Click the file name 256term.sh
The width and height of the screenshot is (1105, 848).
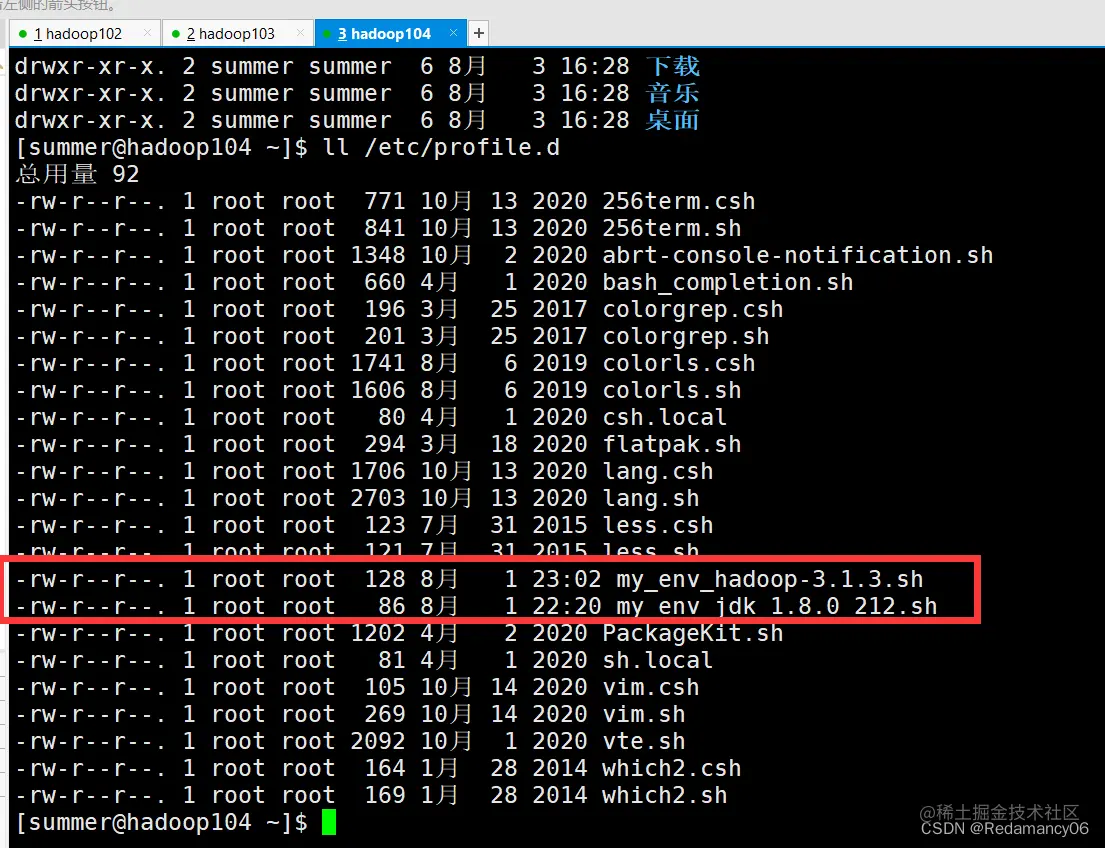672,228
